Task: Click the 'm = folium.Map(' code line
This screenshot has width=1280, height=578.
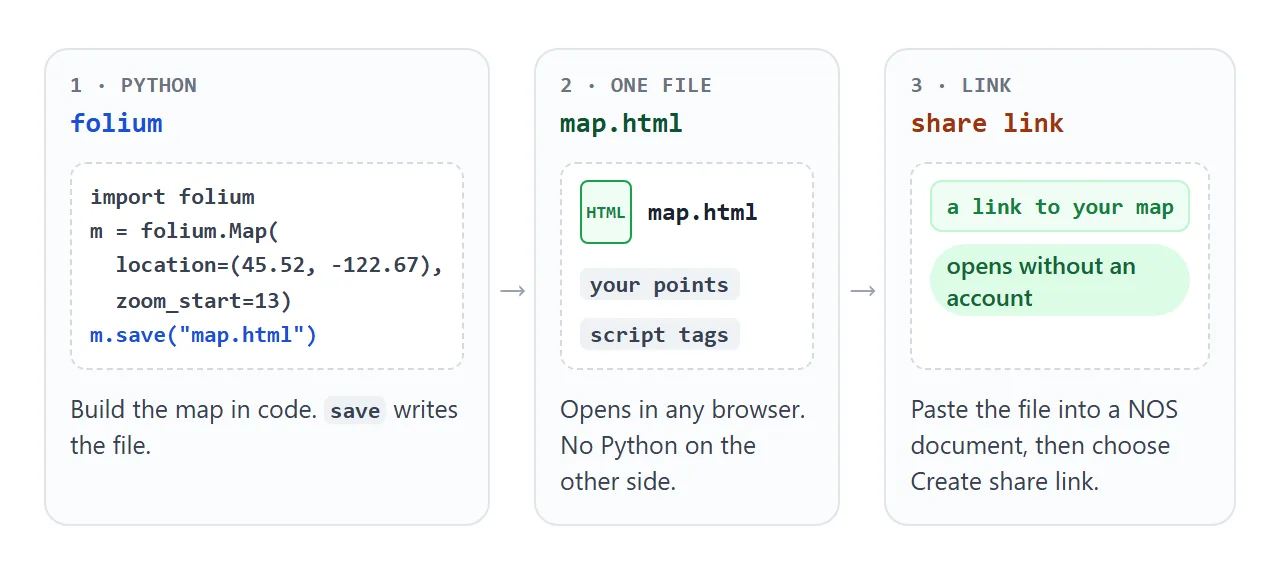Action: point(185,230)
